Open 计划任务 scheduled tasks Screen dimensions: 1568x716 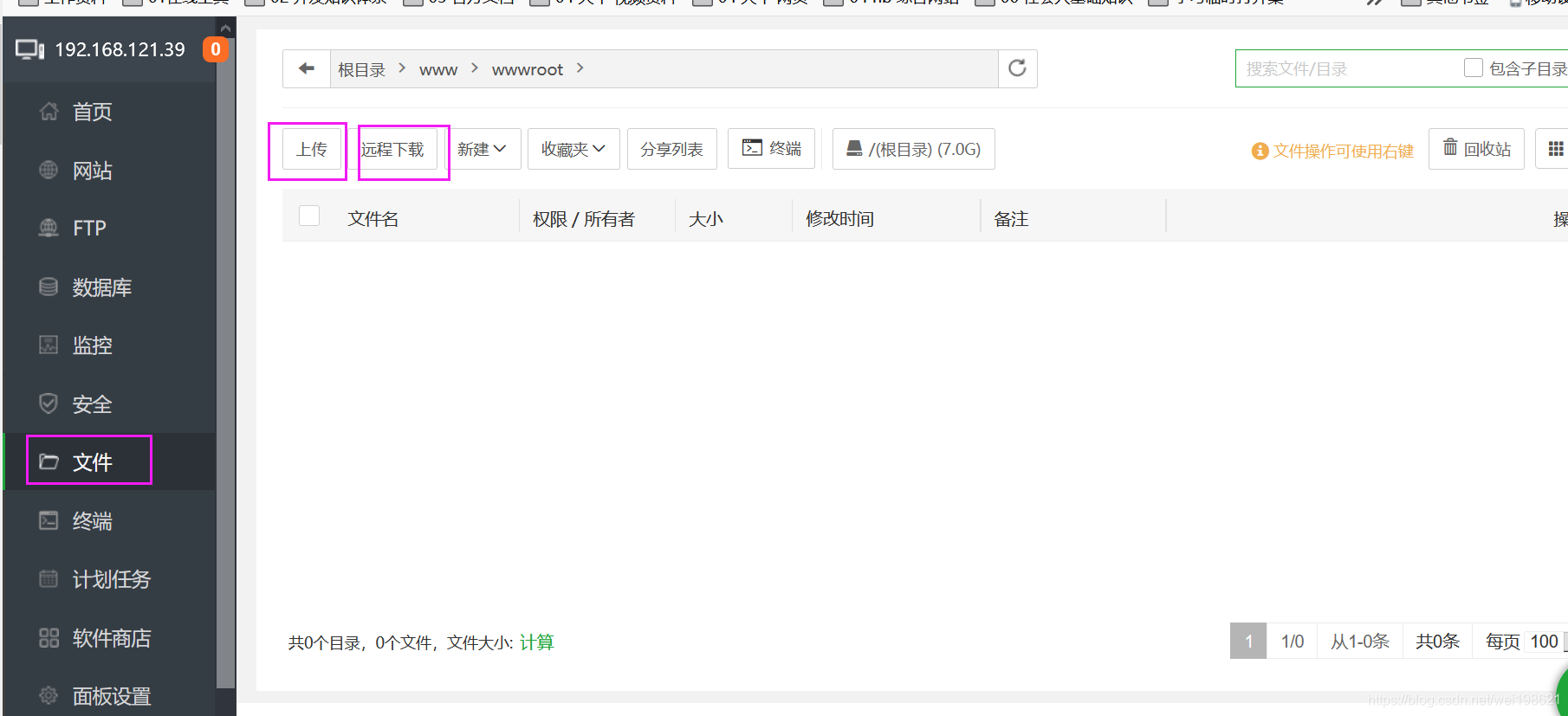point(111,579)
